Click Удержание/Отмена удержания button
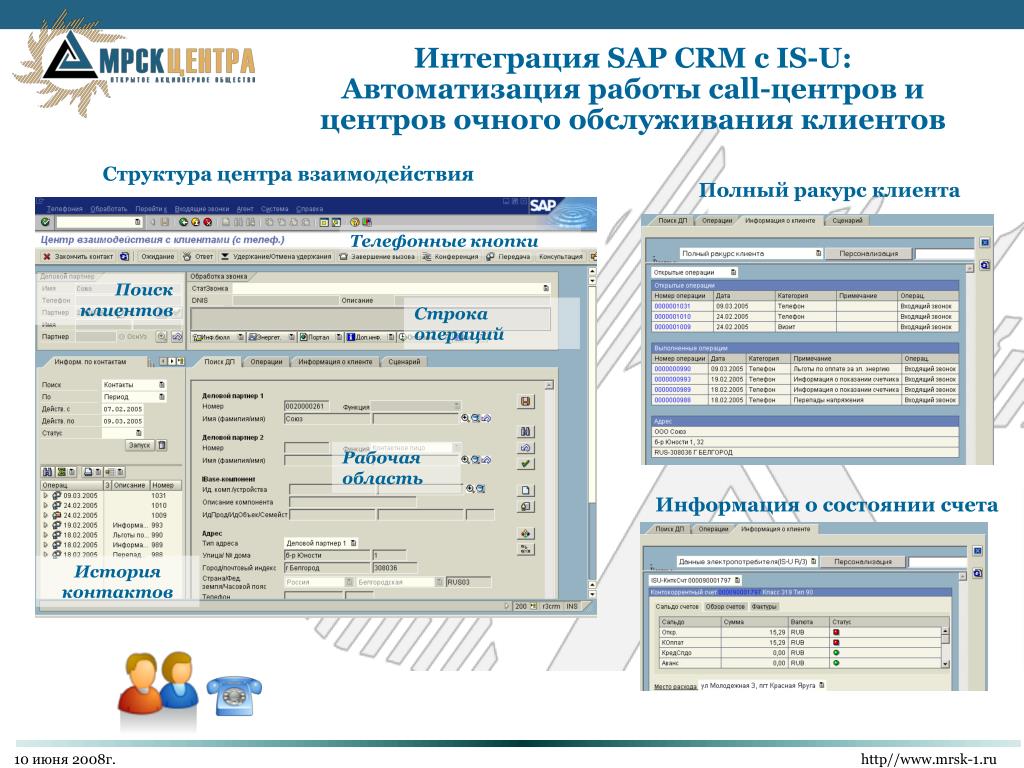The image size is (1024, 768). pyautogui.click(x=276, y=257)
